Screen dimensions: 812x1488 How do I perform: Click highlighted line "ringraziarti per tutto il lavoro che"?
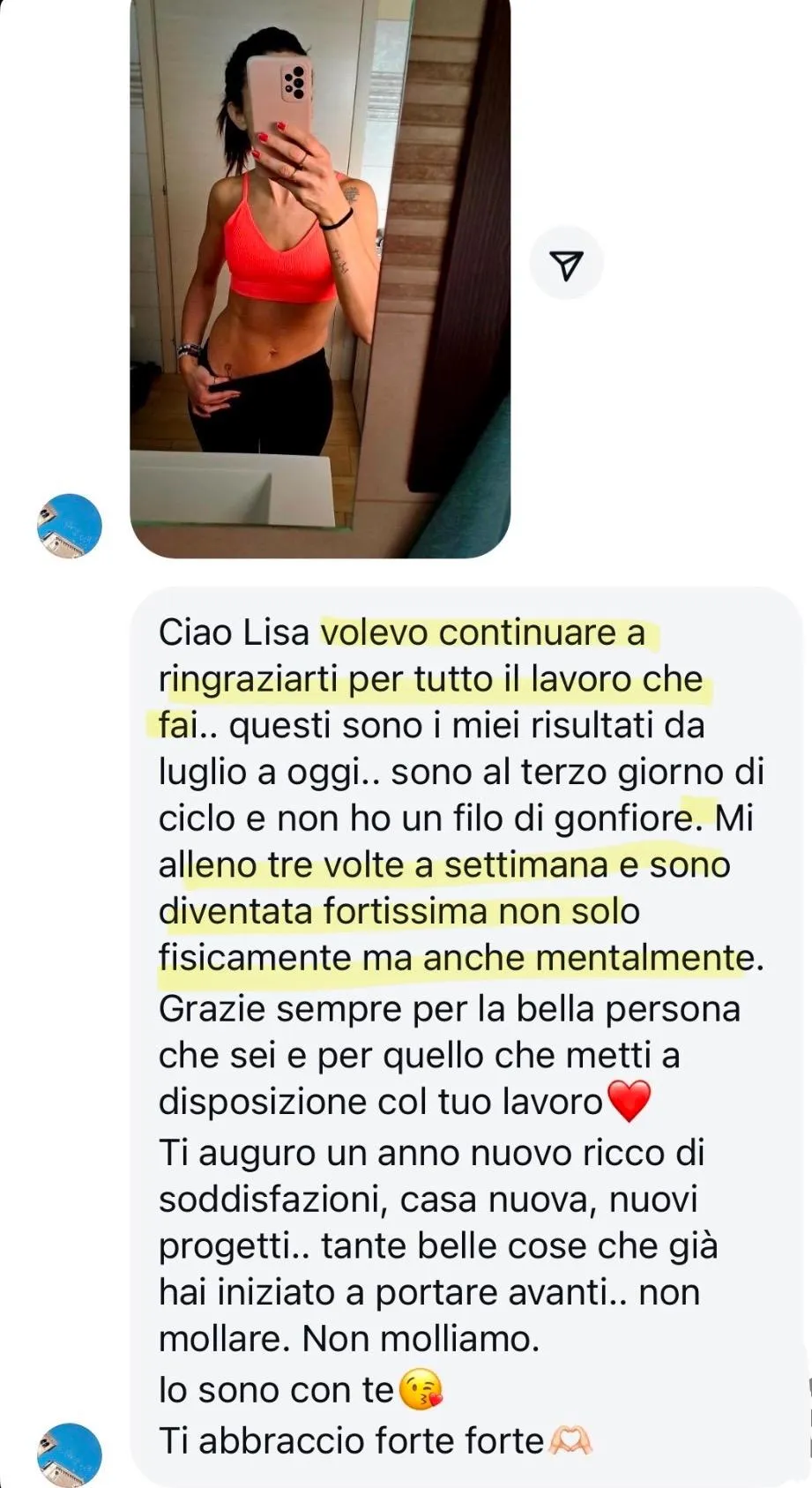click(x=430, y=679)
